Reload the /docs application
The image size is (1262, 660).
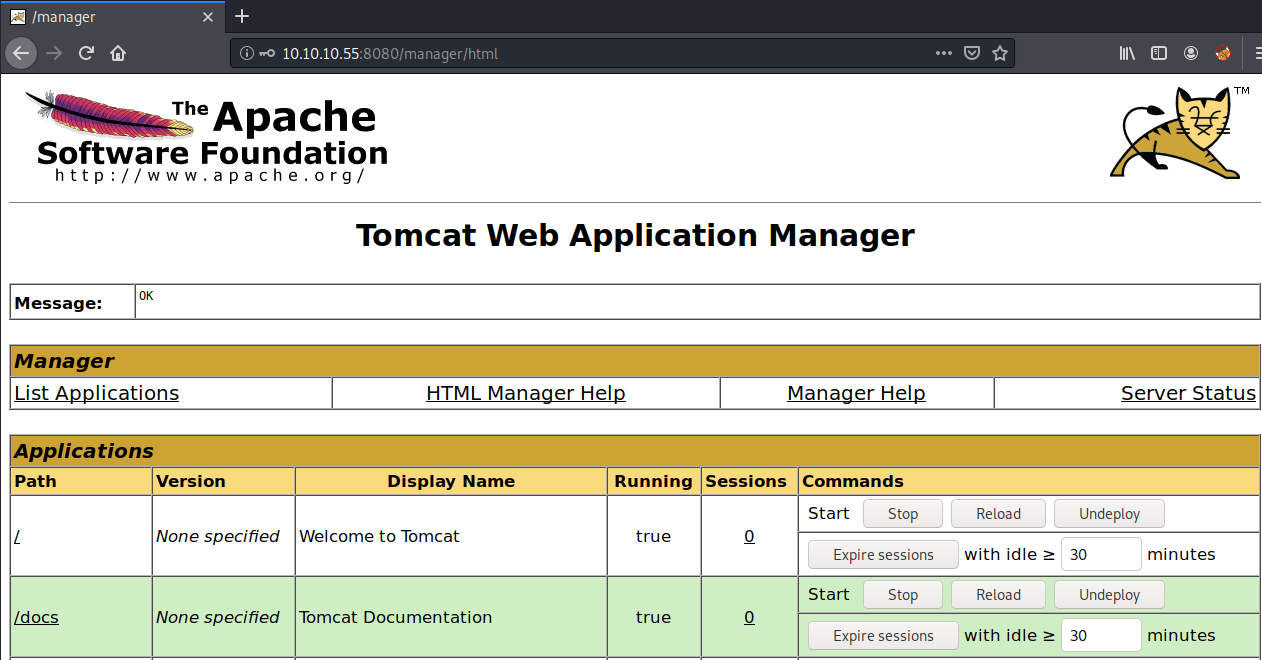click(x=998, y=594)
